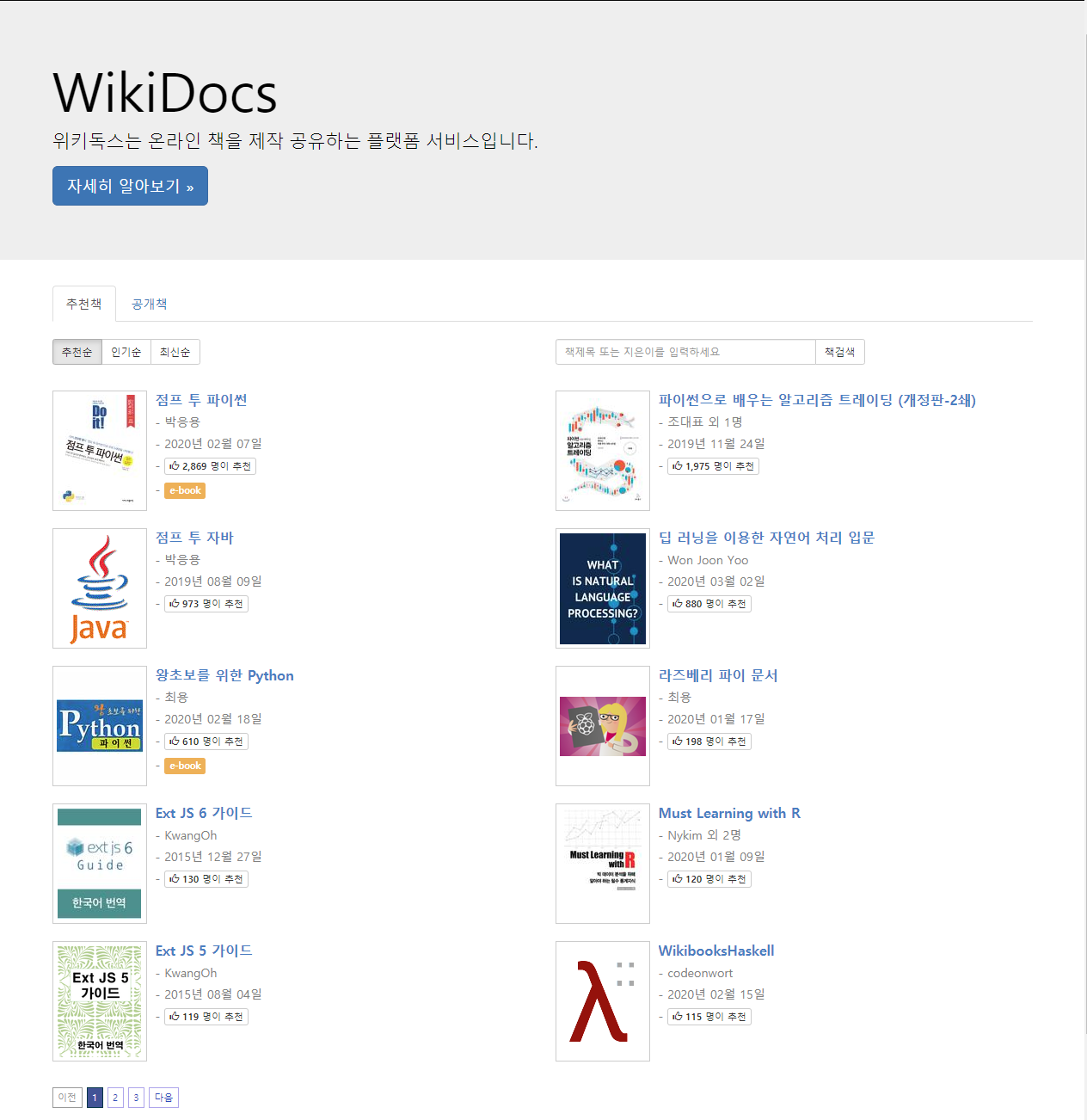Focus the book title search field
The width and height of the screenshot is (1087, 1120).
[685, 352]
